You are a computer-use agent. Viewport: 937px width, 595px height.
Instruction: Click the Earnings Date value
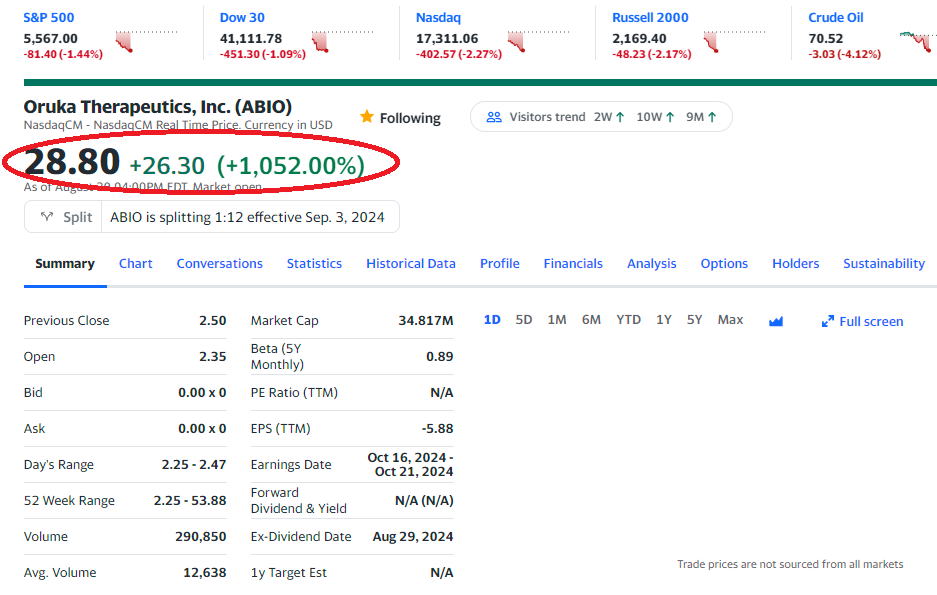pos(411,464)
